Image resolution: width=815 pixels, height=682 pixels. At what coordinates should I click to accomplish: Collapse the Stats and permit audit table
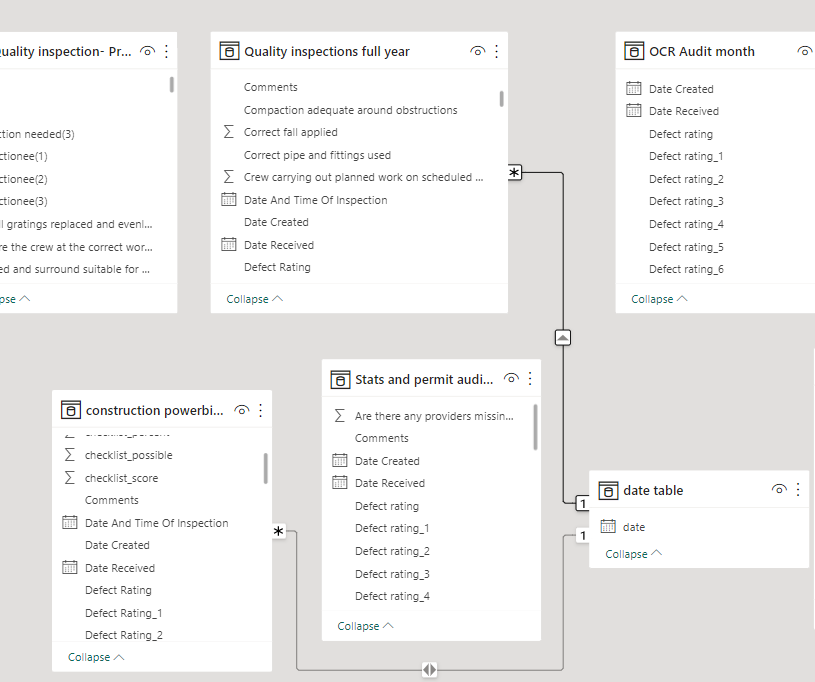pyautogui.click(x=365, y=626)
